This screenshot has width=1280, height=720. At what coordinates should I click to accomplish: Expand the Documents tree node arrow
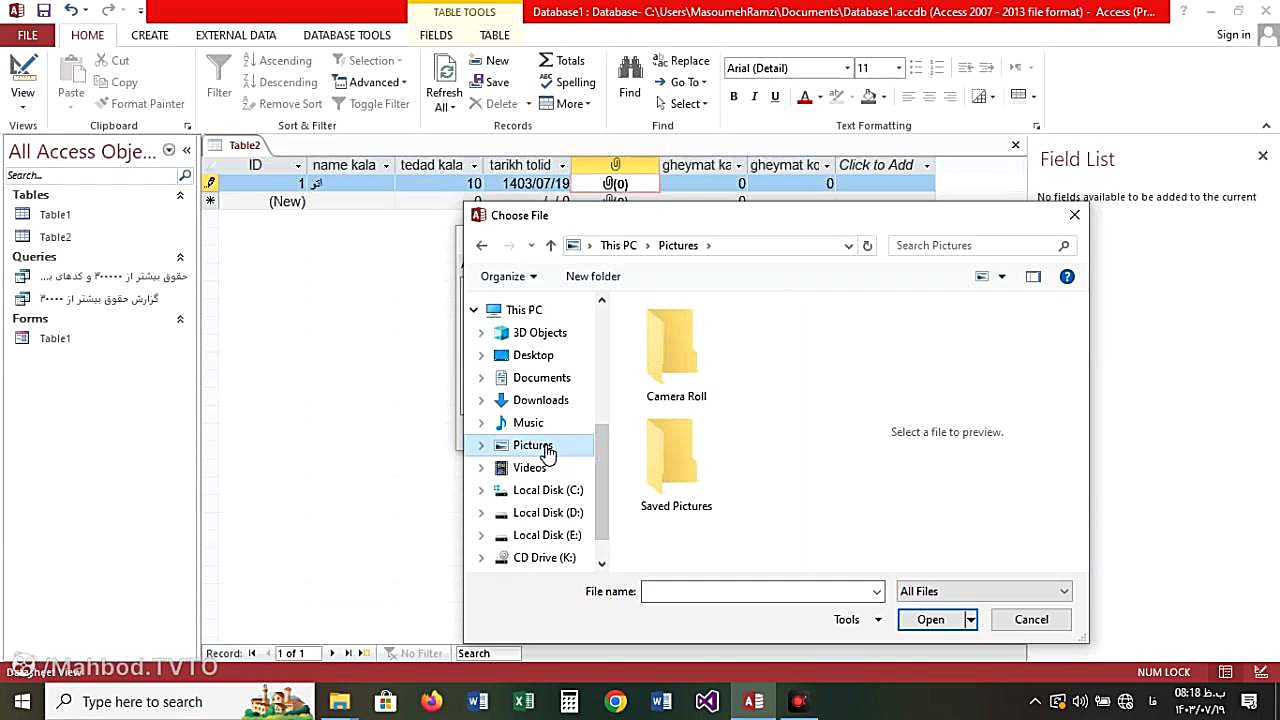click(x=481, y=378)
